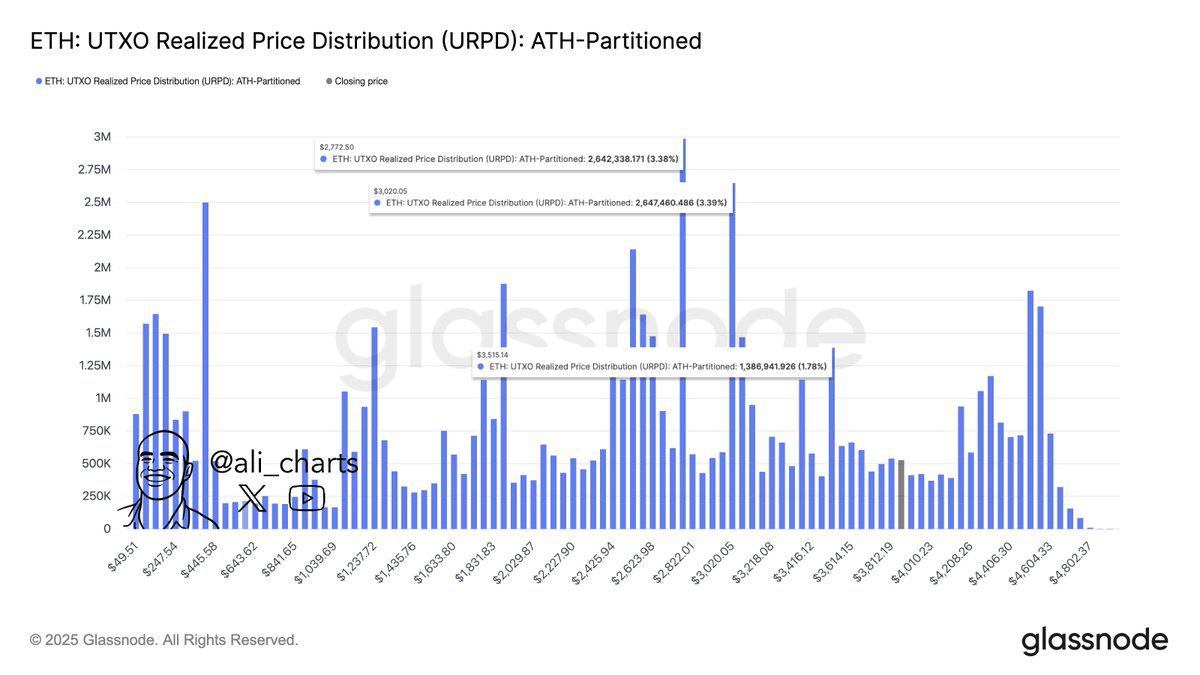
Task: Click the glassnode logo at bottom right
Action: 1094,640
